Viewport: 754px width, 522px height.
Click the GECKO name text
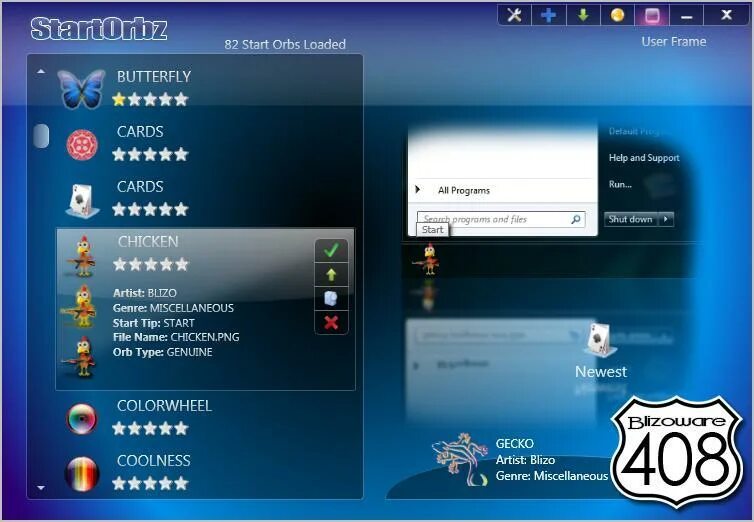pos(515,443)
